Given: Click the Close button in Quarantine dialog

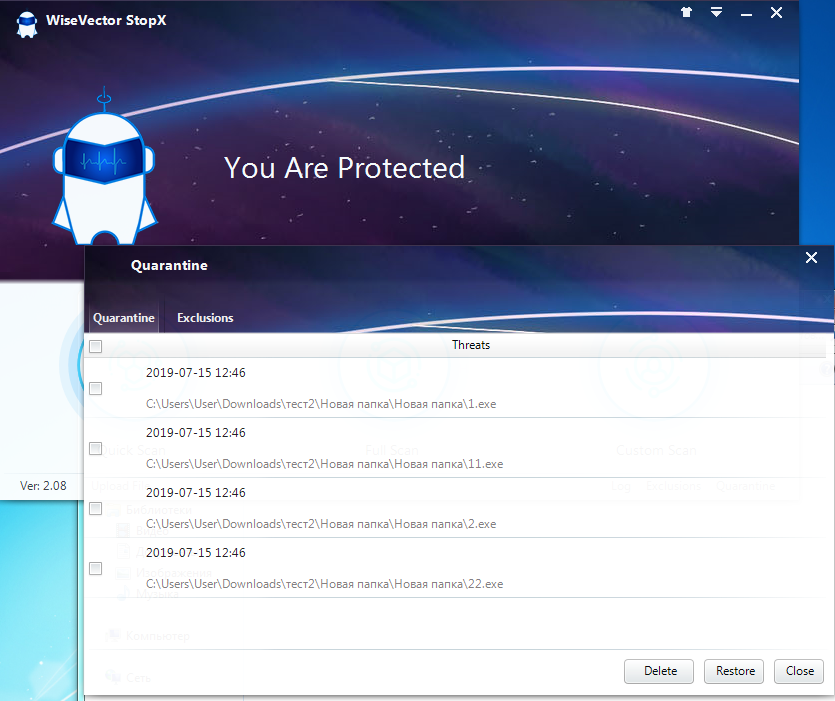Looking at the screenshot, I should 799,671.
